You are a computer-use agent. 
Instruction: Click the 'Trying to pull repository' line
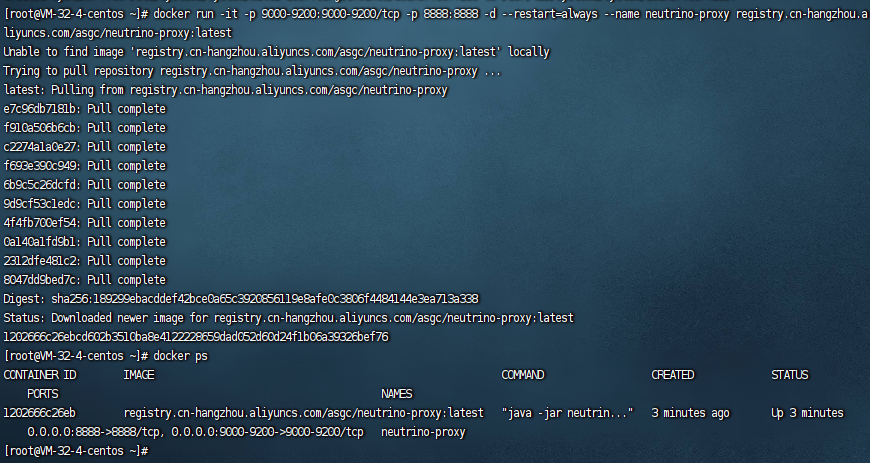[x=252, y=71]
